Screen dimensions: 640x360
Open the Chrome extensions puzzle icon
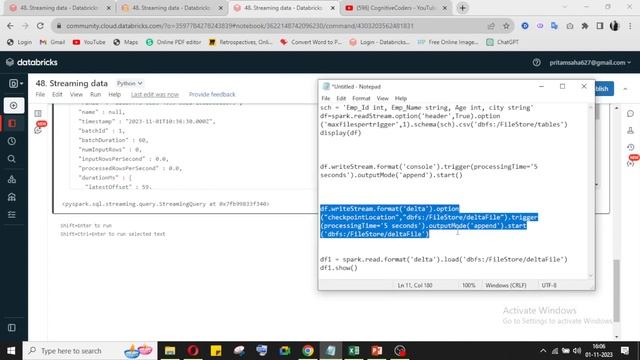585,26
